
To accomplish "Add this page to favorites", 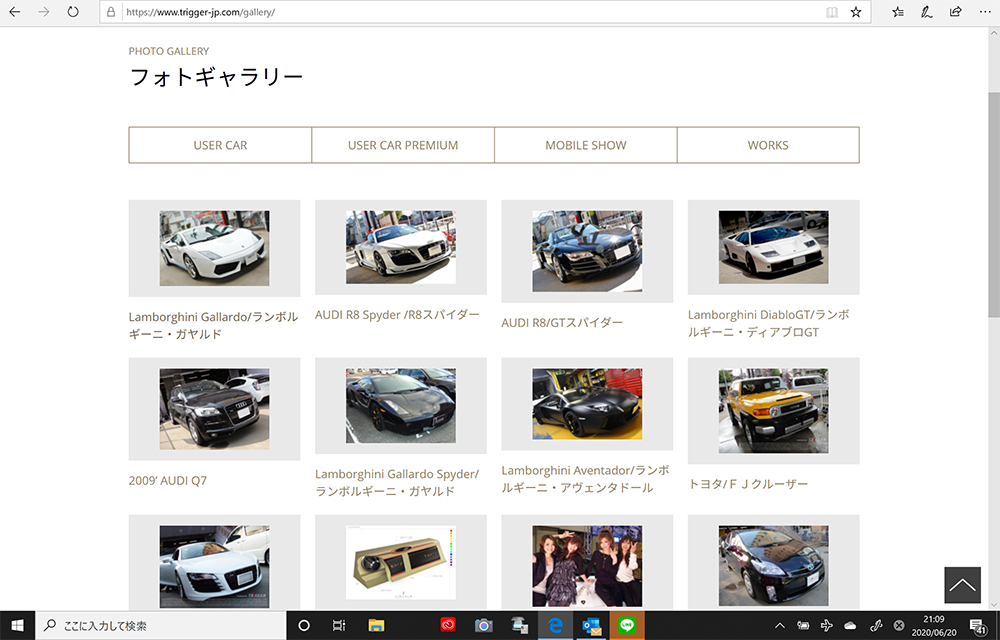I will [856, 12].
